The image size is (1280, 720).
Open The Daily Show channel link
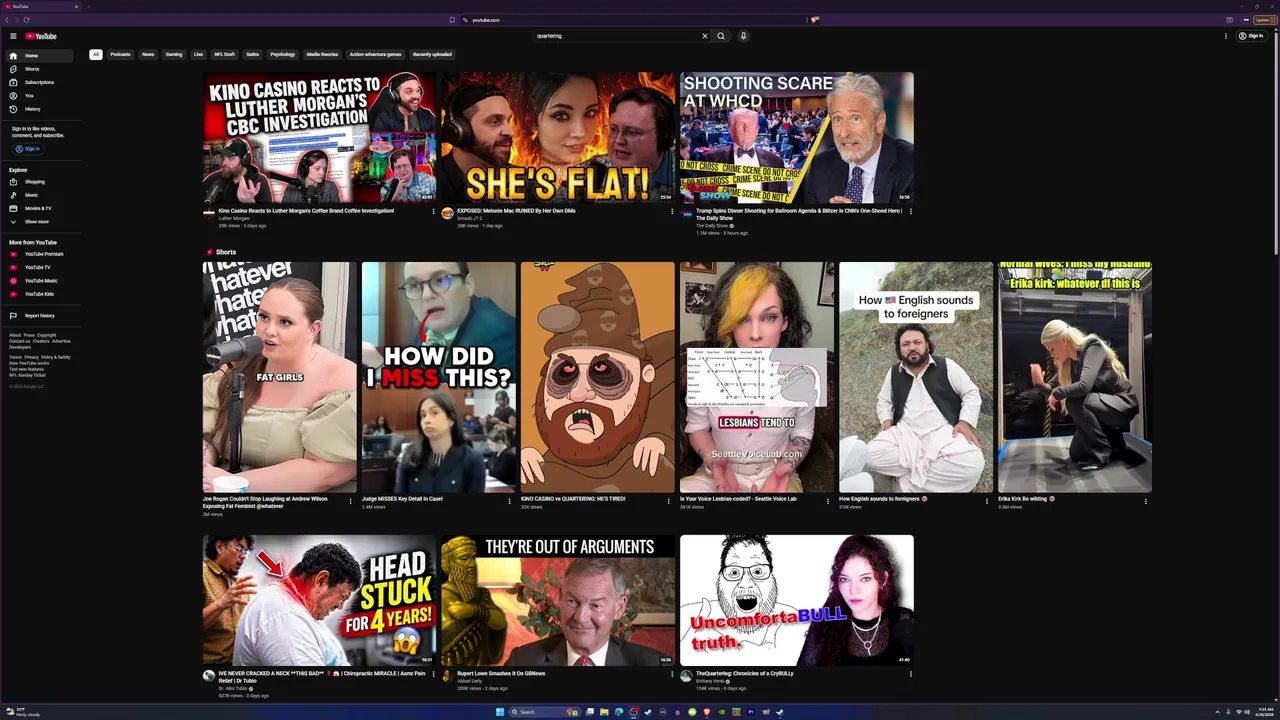712,226
